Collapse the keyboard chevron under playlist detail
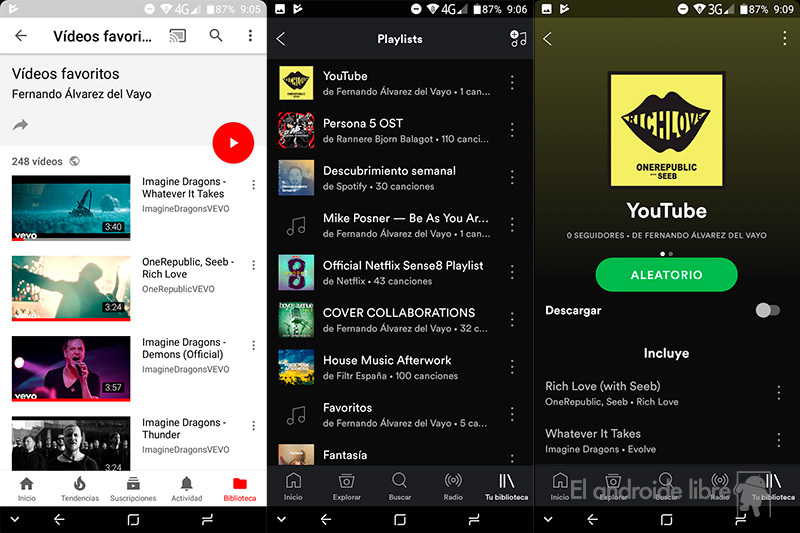Image resolution: width=800 pixels, height=533 pixels. click(548, 520)
